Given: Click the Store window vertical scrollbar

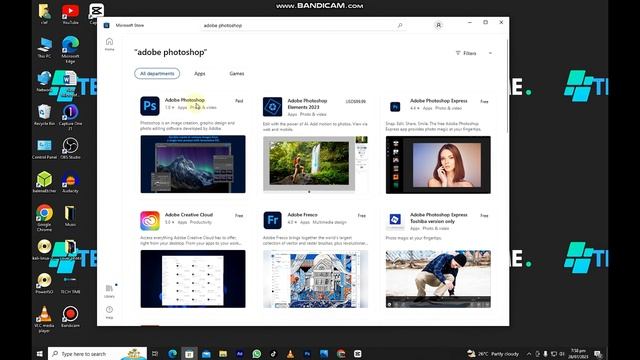Looking at the screenshot, I should click(507, 86).
